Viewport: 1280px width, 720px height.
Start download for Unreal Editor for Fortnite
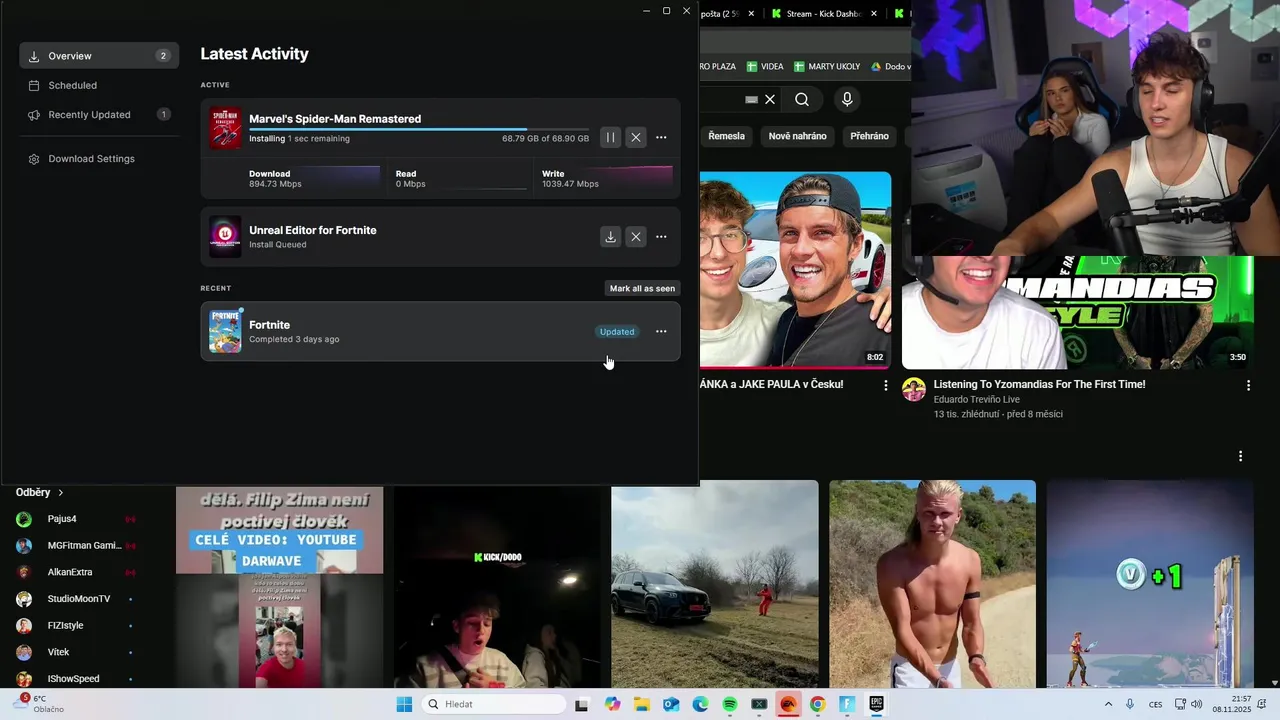[x=610, y=237]
